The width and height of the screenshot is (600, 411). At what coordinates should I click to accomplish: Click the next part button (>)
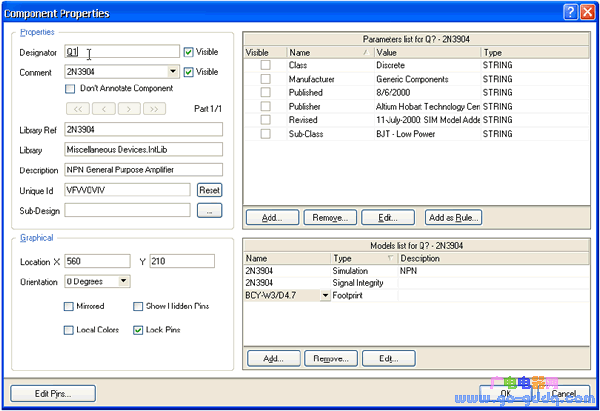pos(128,108)
